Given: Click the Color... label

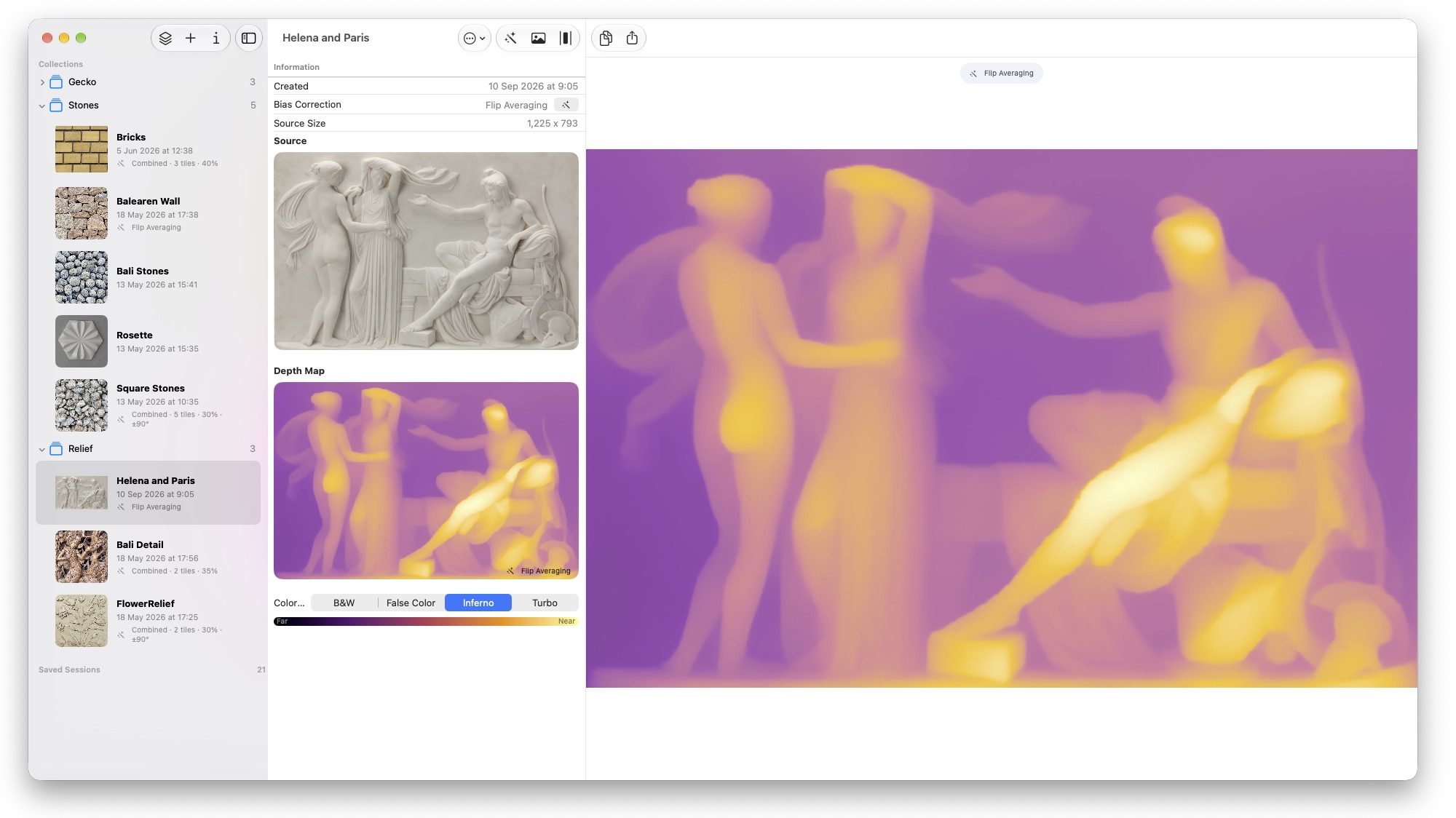Looking at the screenshot, I should 289,603.
